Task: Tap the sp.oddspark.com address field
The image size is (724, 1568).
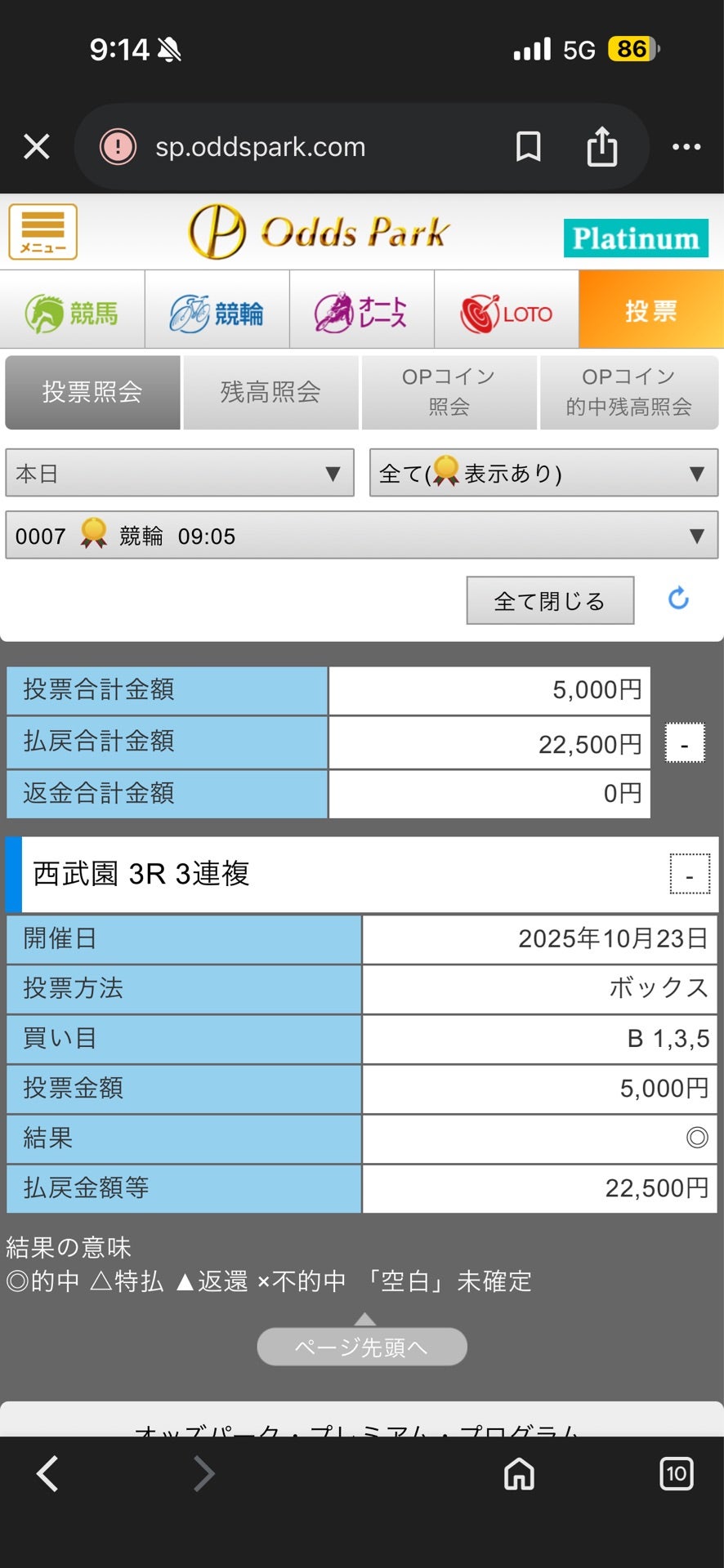Action: click(311, 147)
